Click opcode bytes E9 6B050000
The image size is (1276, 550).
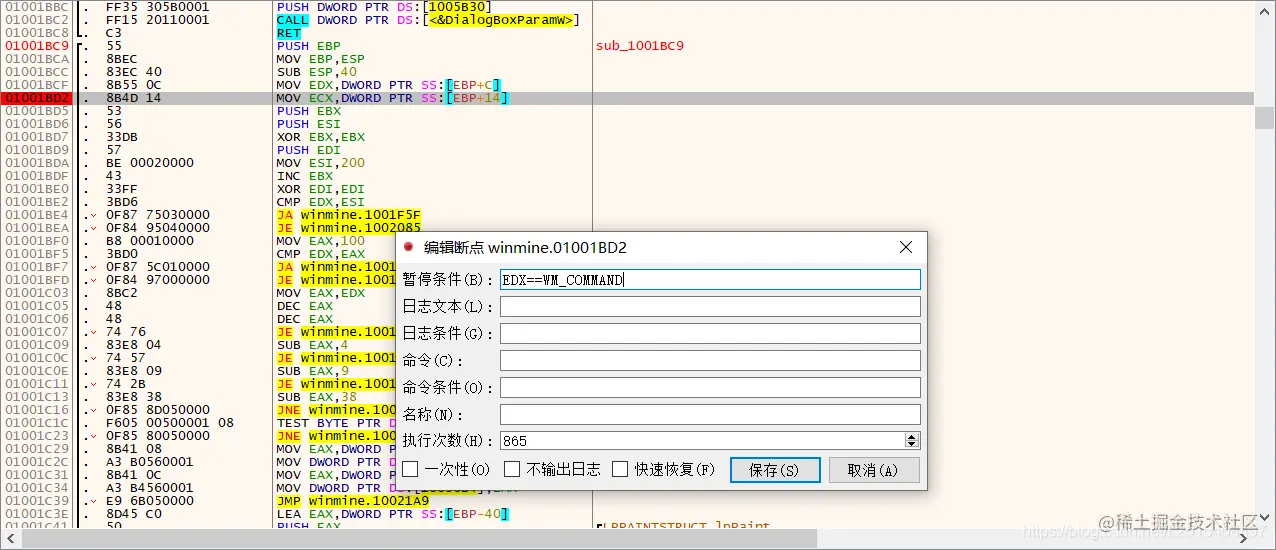click(x=150, y=501)
